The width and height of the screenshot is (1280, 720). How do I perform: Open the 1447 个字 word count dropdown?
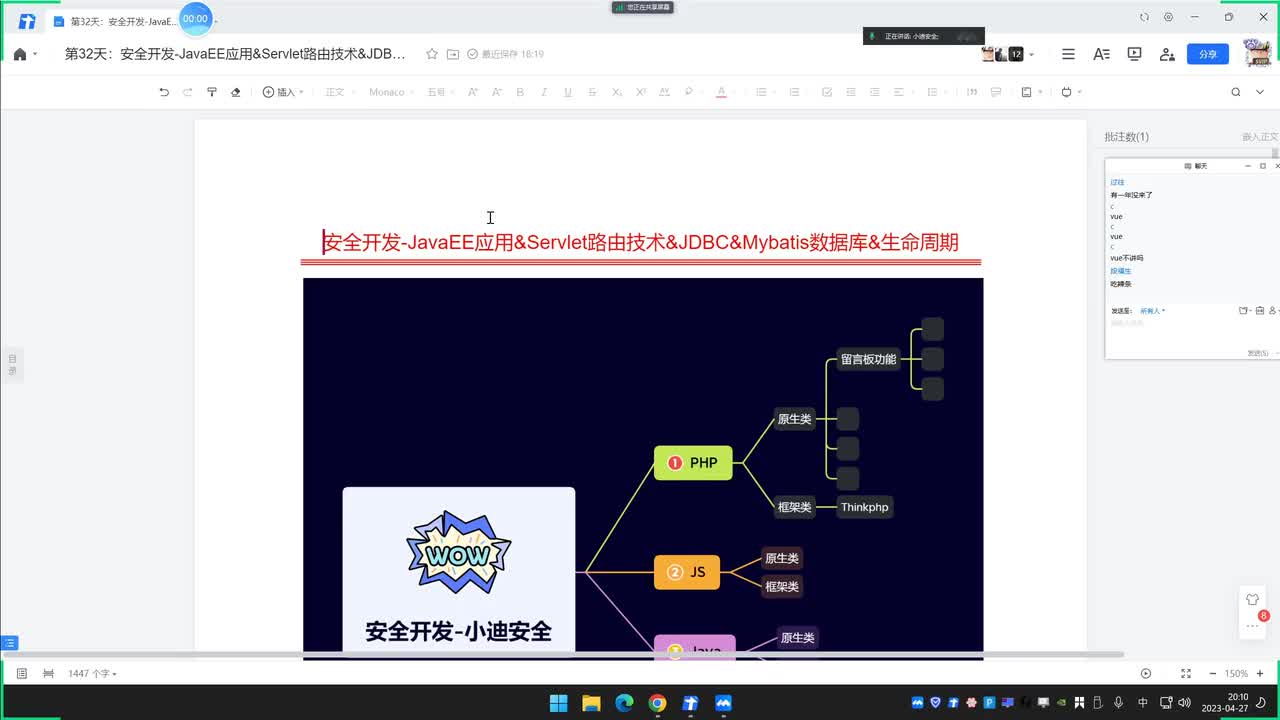[92, 674]
